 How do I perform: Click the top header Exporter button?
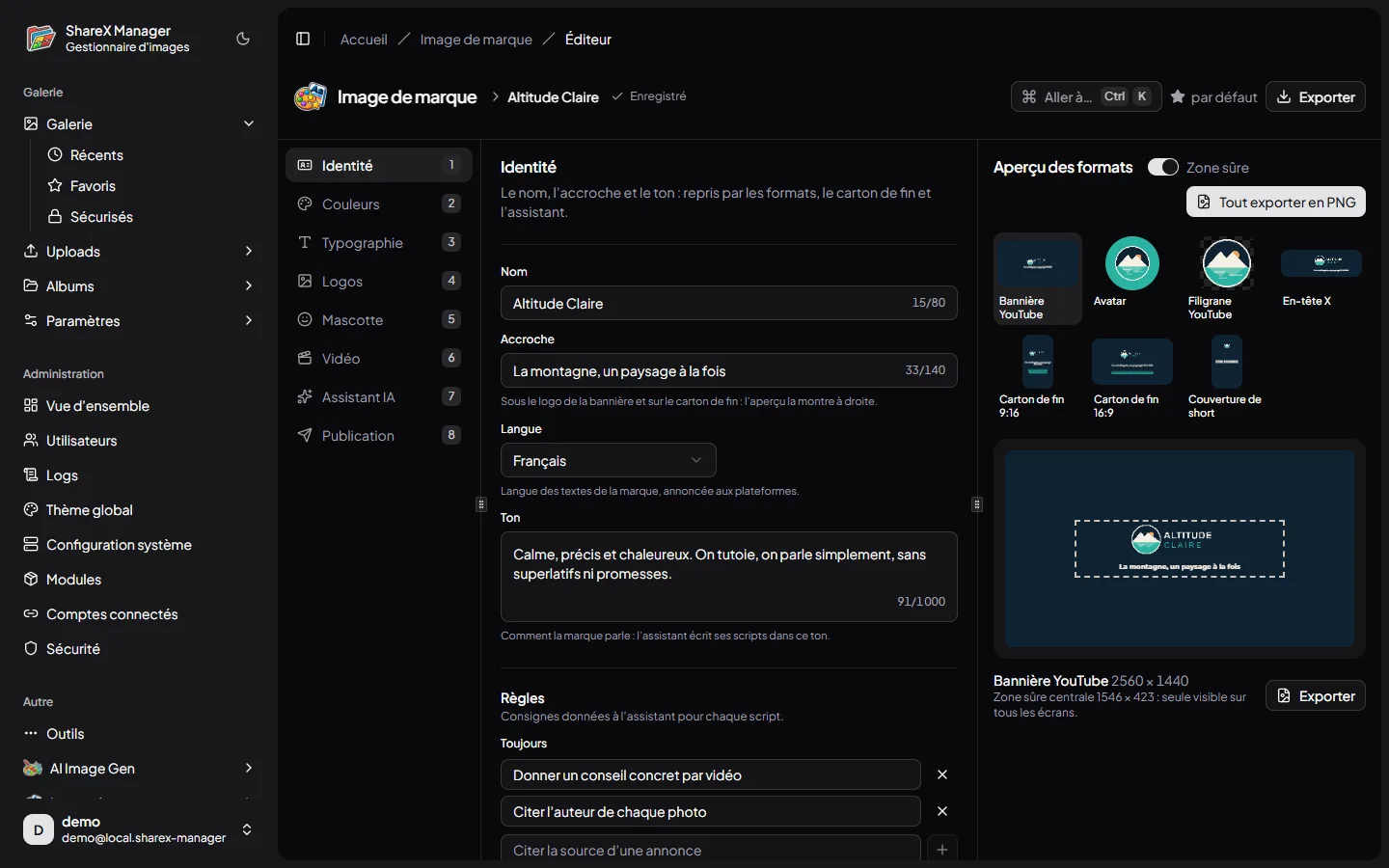[1316, 96]
